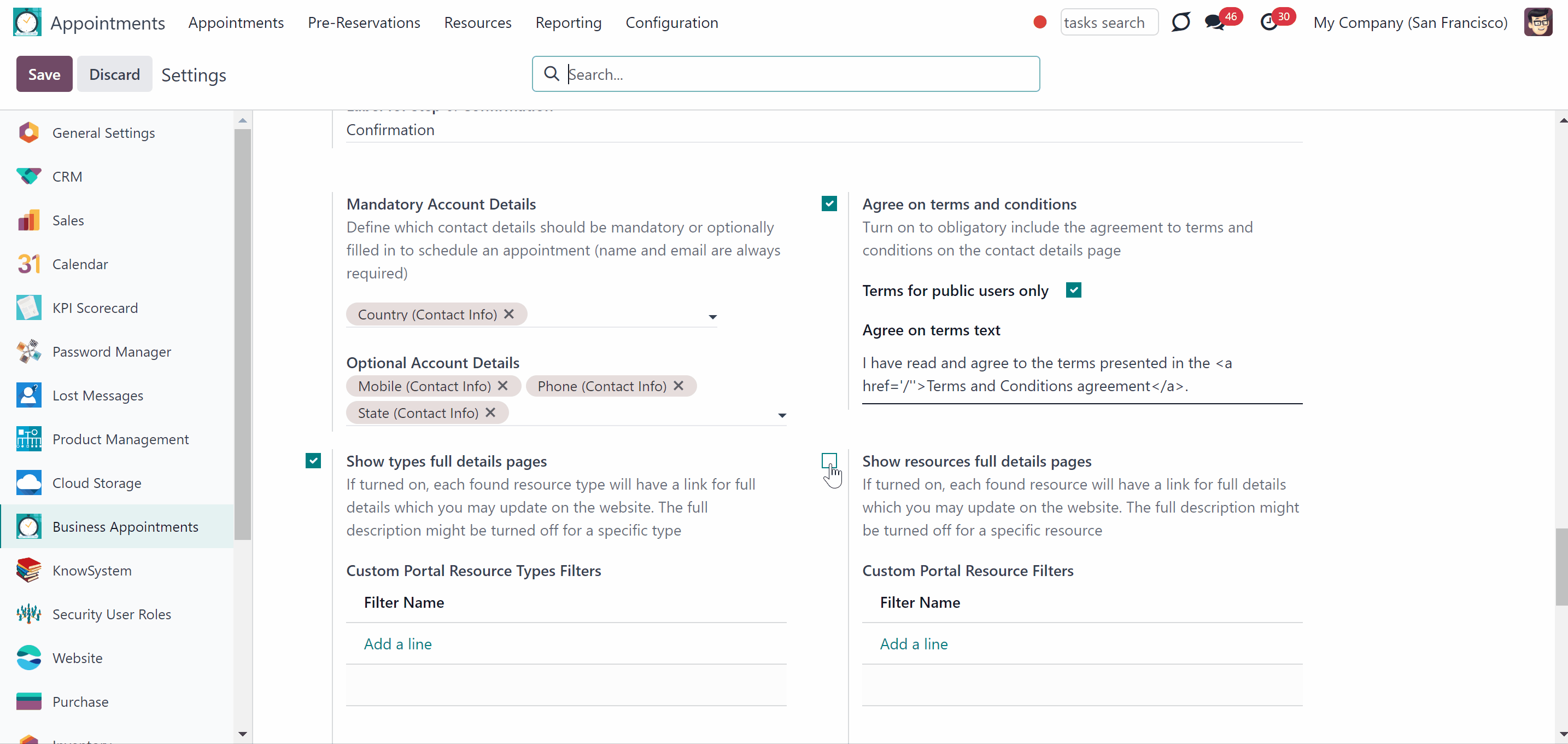
Task: Discard the settings changes
Action: (x=114, y=74)
